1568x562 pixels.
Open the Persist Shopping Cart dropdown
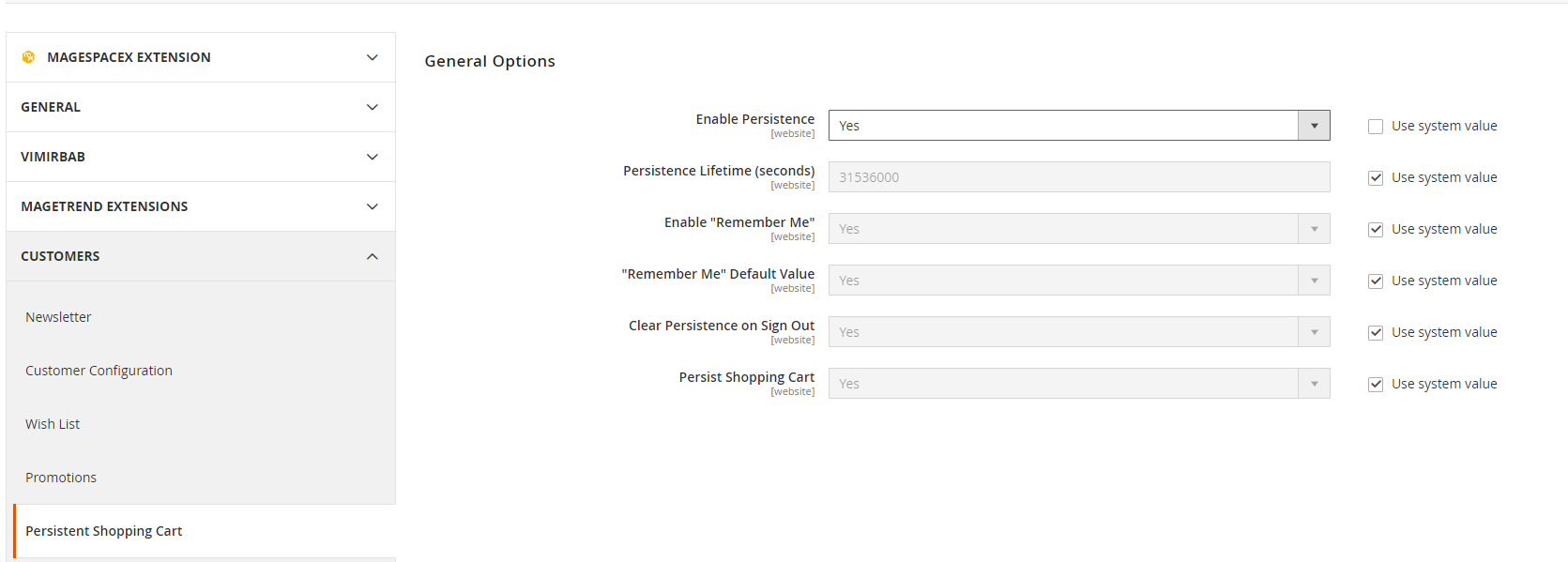point(1314,383)
